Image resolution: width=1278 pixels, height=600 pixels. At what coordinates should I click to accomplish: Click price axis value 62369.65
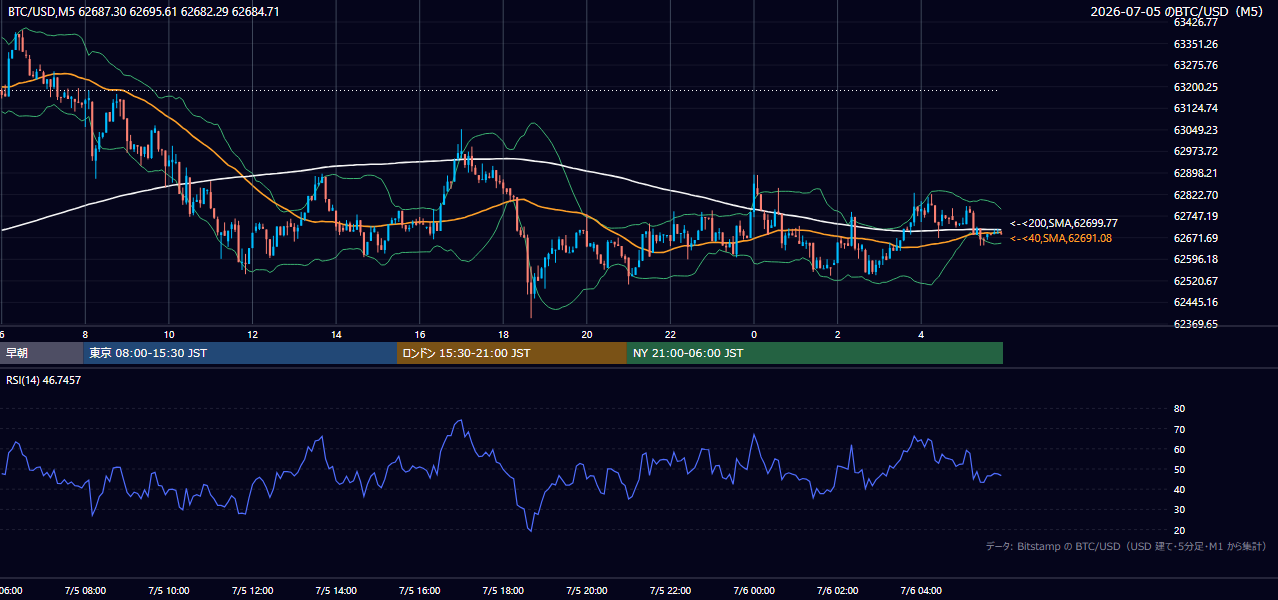1195,324
